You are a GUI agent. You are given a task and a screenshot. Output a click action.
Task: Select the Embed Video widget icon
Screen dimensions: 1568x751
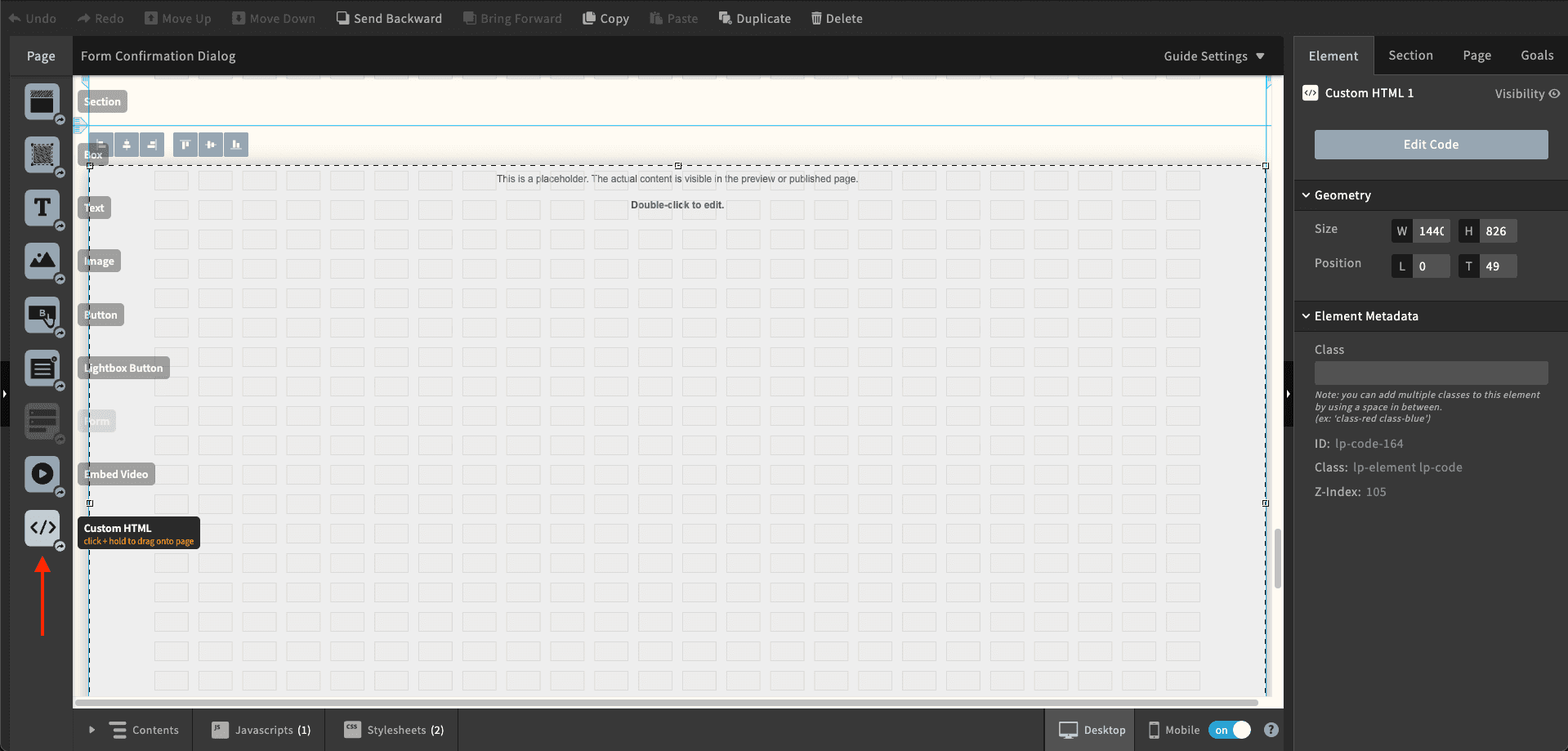point(42,474)
